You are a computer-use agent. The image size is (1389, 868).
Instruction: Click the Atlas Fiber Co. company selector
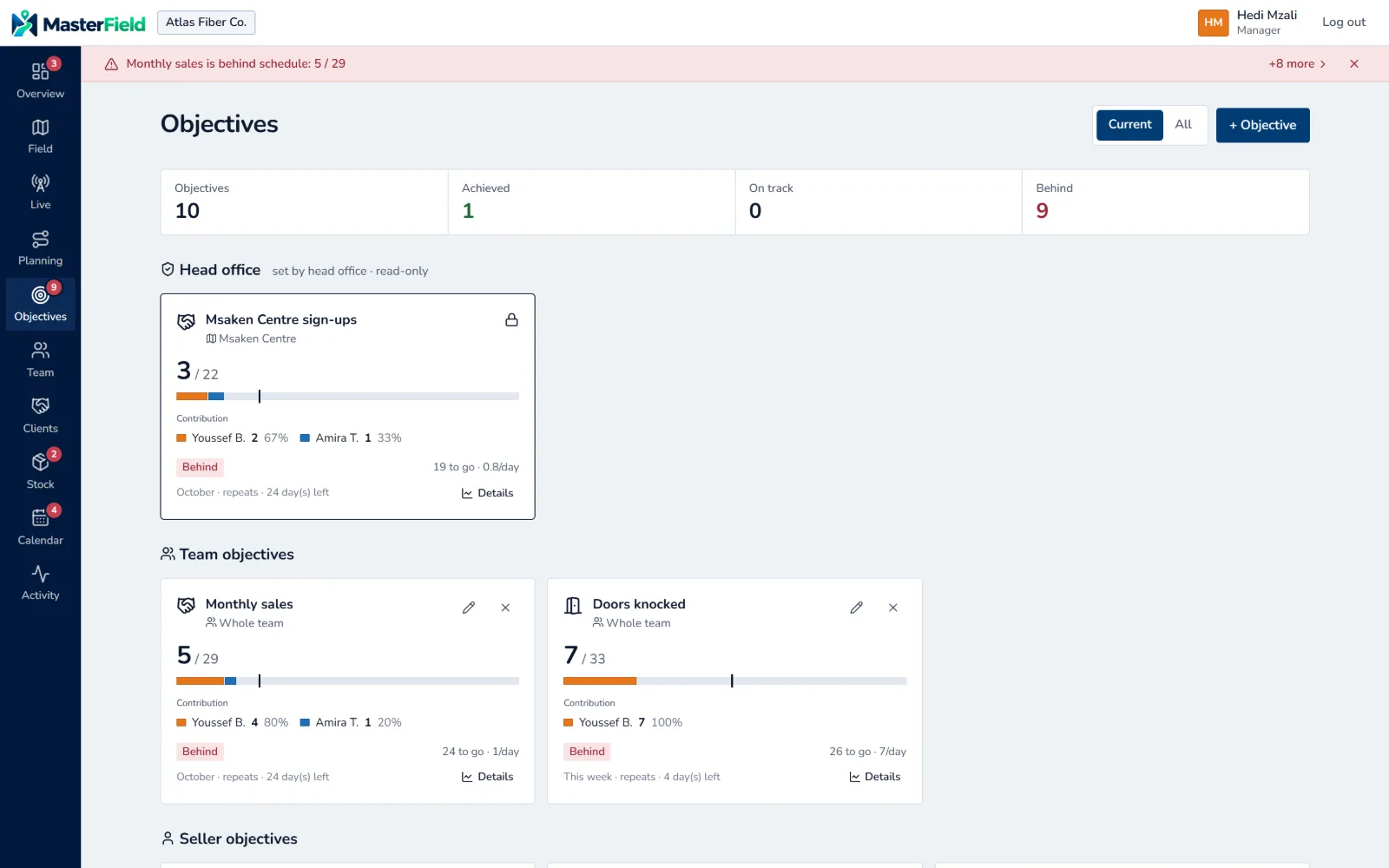pyautogui.click(x=206, y=23)
